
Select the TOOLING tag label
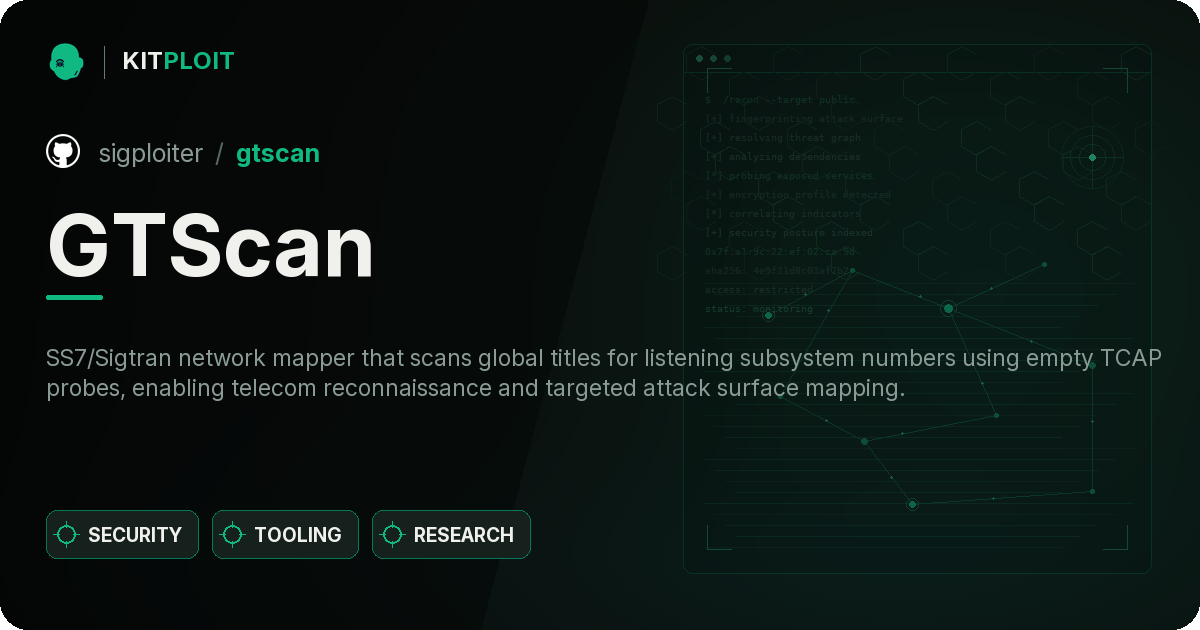[298, 535]
